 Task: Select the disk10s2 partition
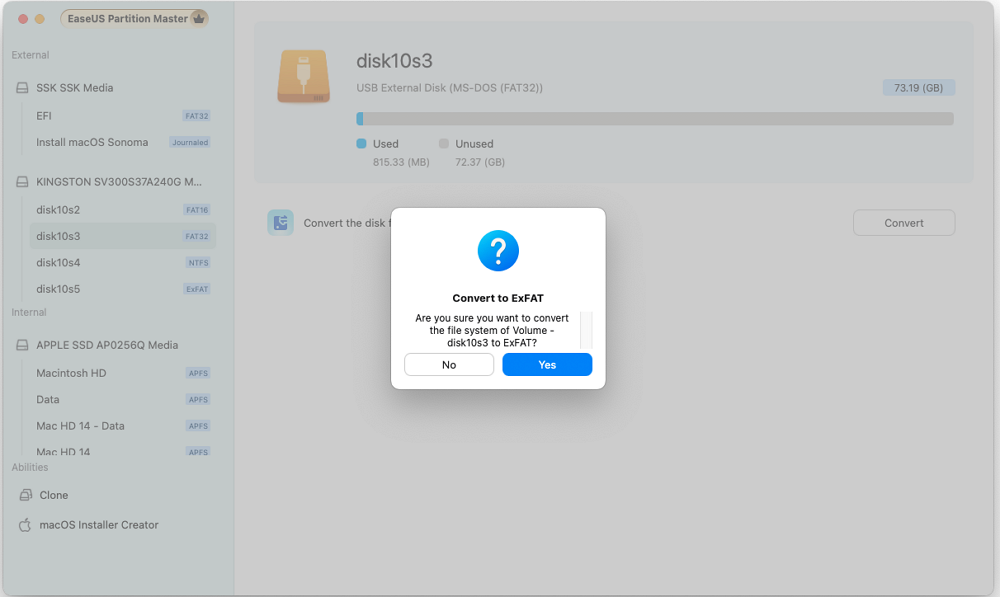(122, 210)
